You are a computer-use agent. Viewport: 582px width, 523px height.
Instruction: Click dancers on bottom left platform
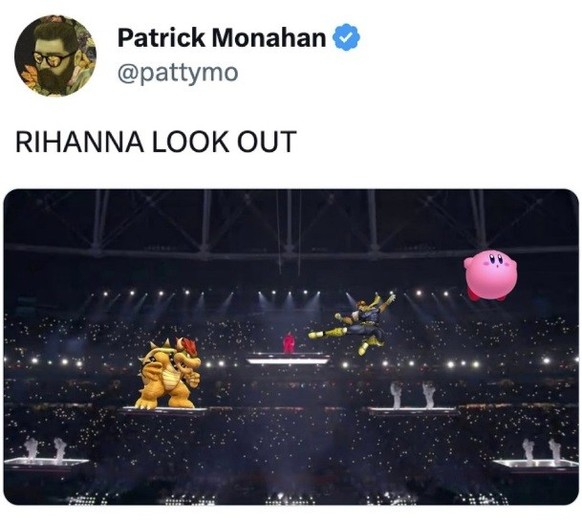(x=45, y=450)
